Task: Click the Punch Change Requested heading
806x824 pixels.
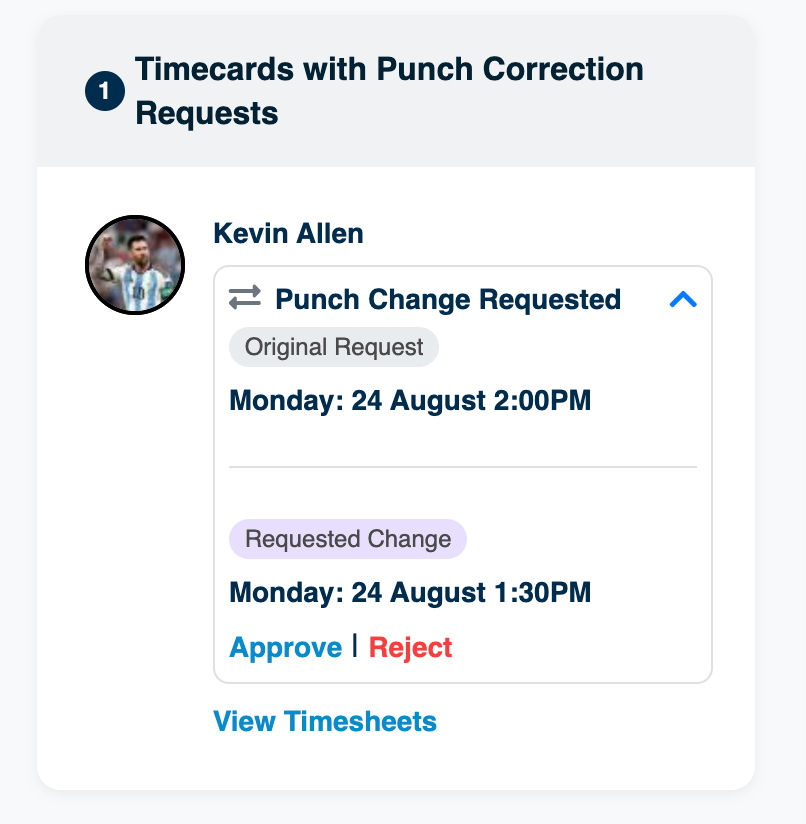Action: (x=448, y=300)
